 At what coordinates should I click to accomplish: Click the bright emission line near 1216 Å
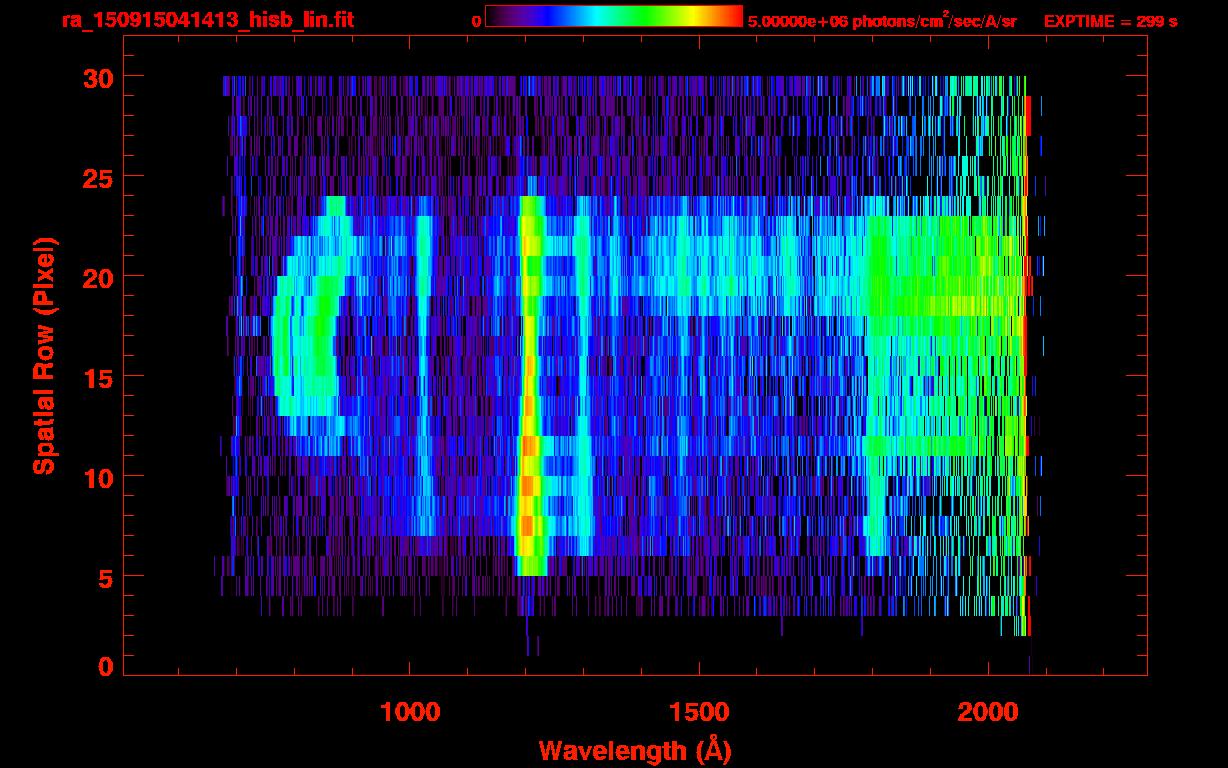pos(530,386)
